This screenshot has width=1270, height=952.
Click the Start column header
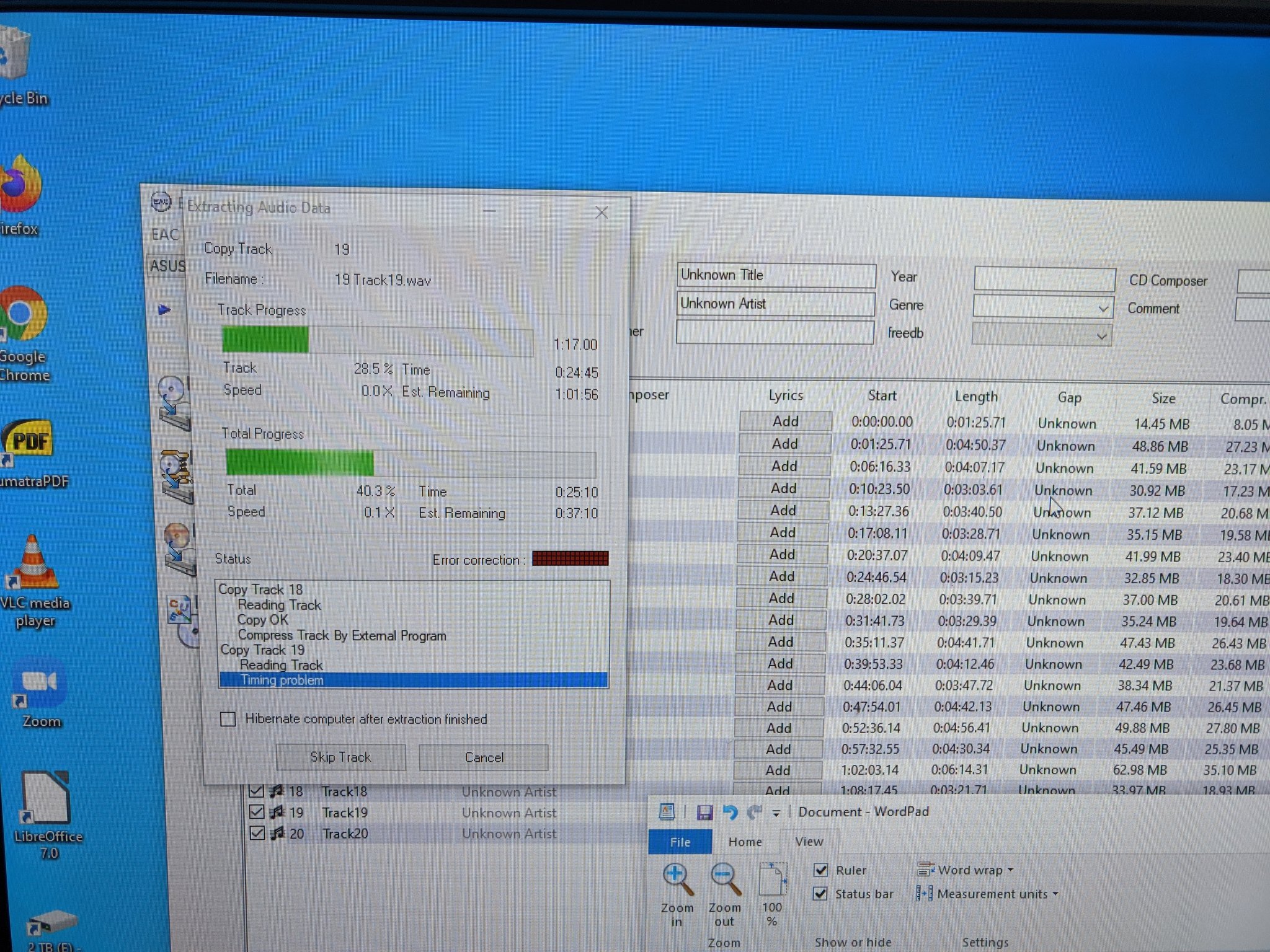(882, 396)
